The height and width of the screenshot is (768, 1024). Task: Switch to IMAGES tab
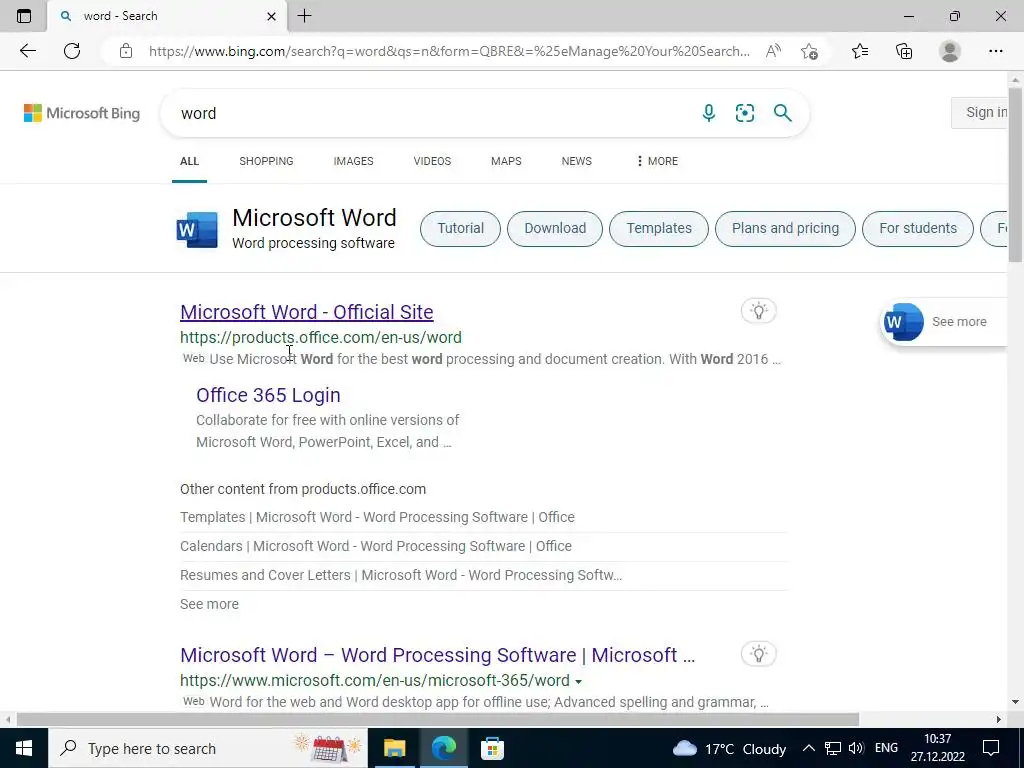coord(353,161)
